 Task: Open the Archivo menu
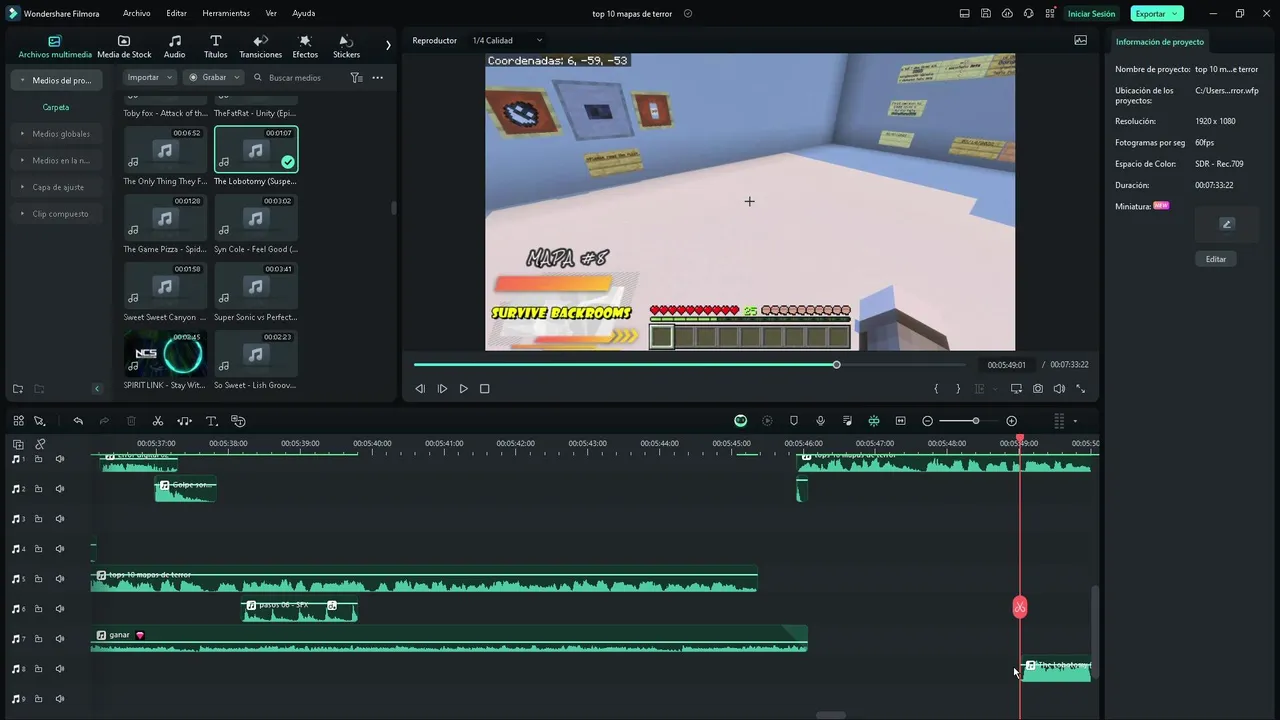click(x=137, y=14)
